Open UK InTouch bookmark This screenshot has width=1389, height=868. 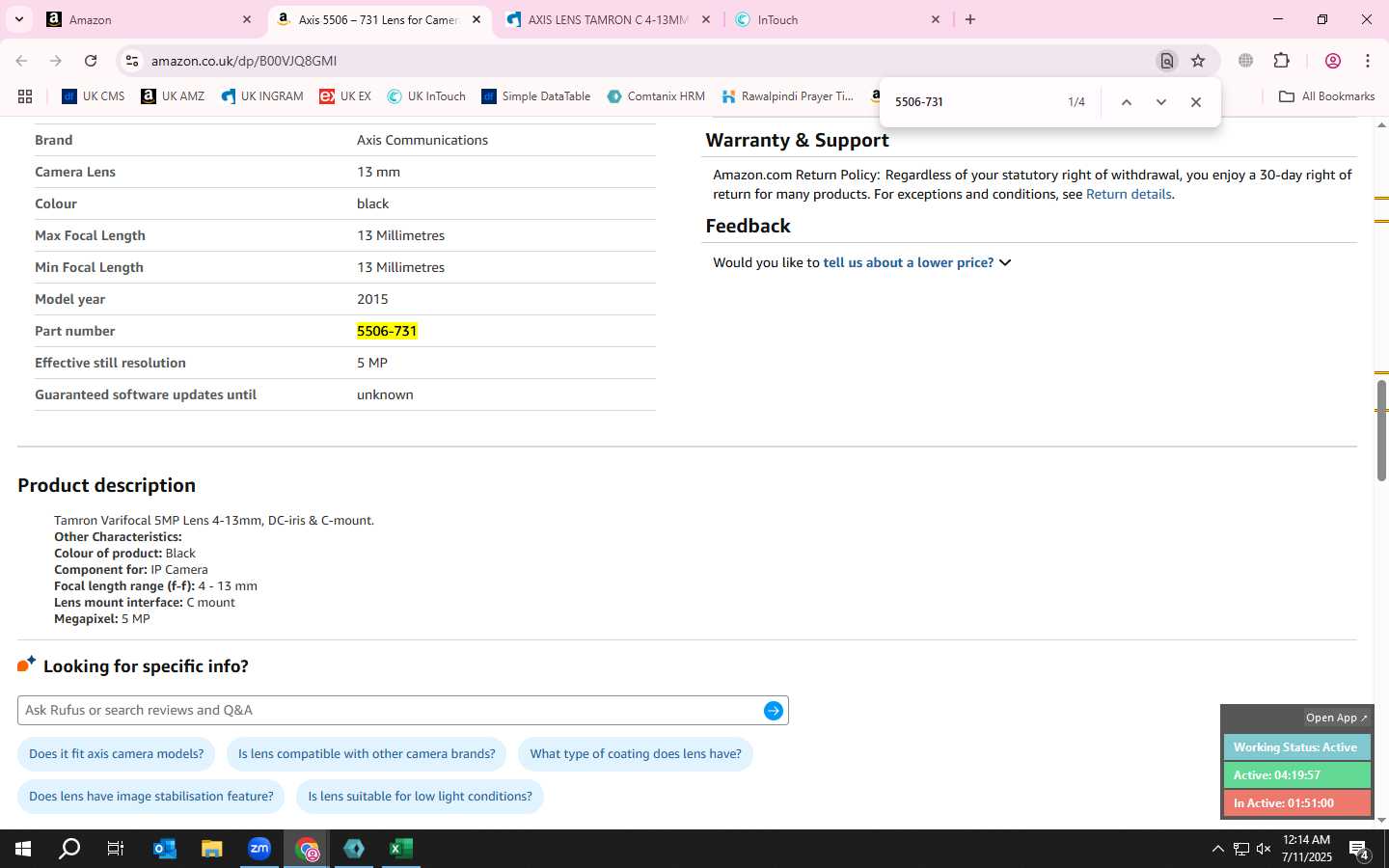click(x=426, y=96)
